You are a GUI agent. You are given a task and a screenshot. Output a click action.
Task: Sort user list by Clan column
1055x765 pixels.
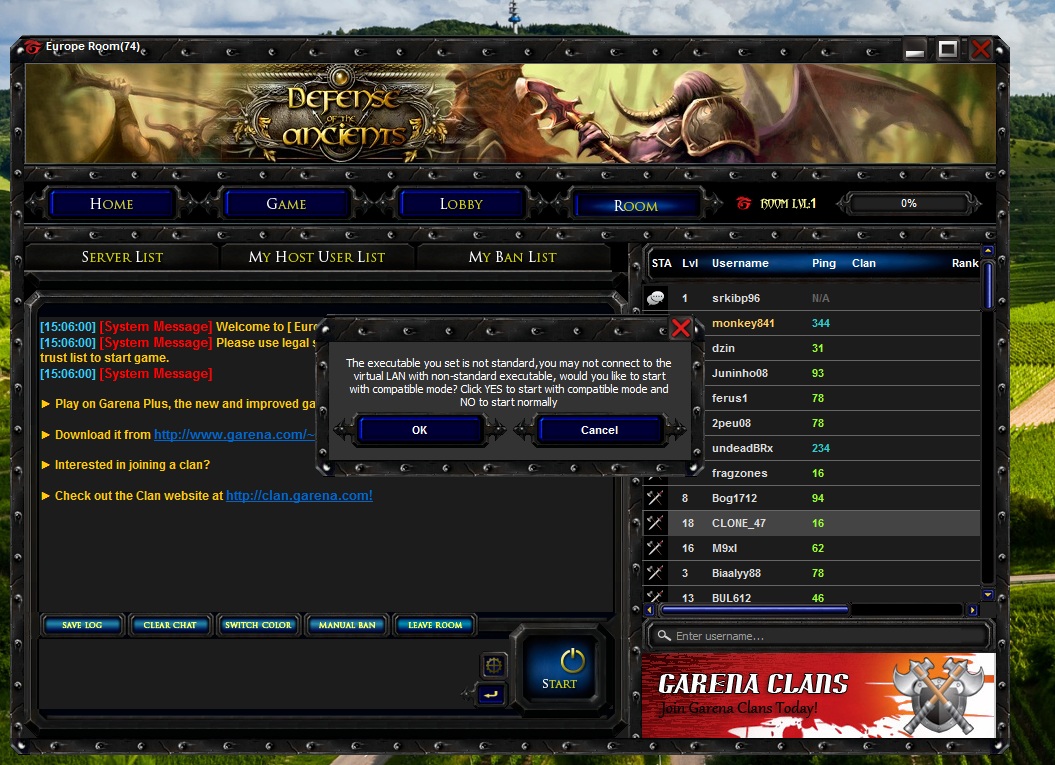864,263
